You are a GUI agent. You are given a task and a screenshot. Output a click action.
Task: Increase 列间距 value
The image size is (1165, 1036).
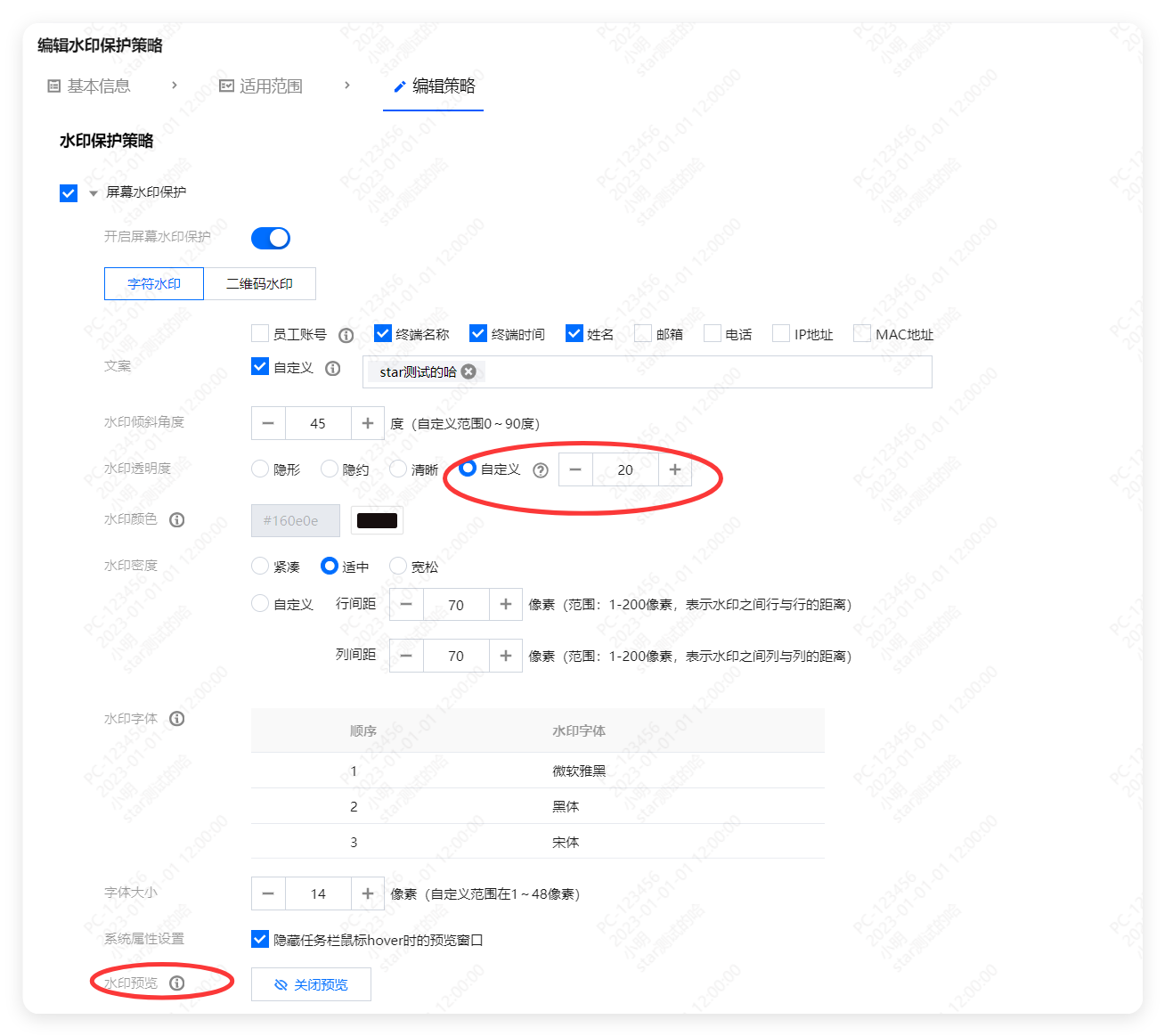click(506, 656)
